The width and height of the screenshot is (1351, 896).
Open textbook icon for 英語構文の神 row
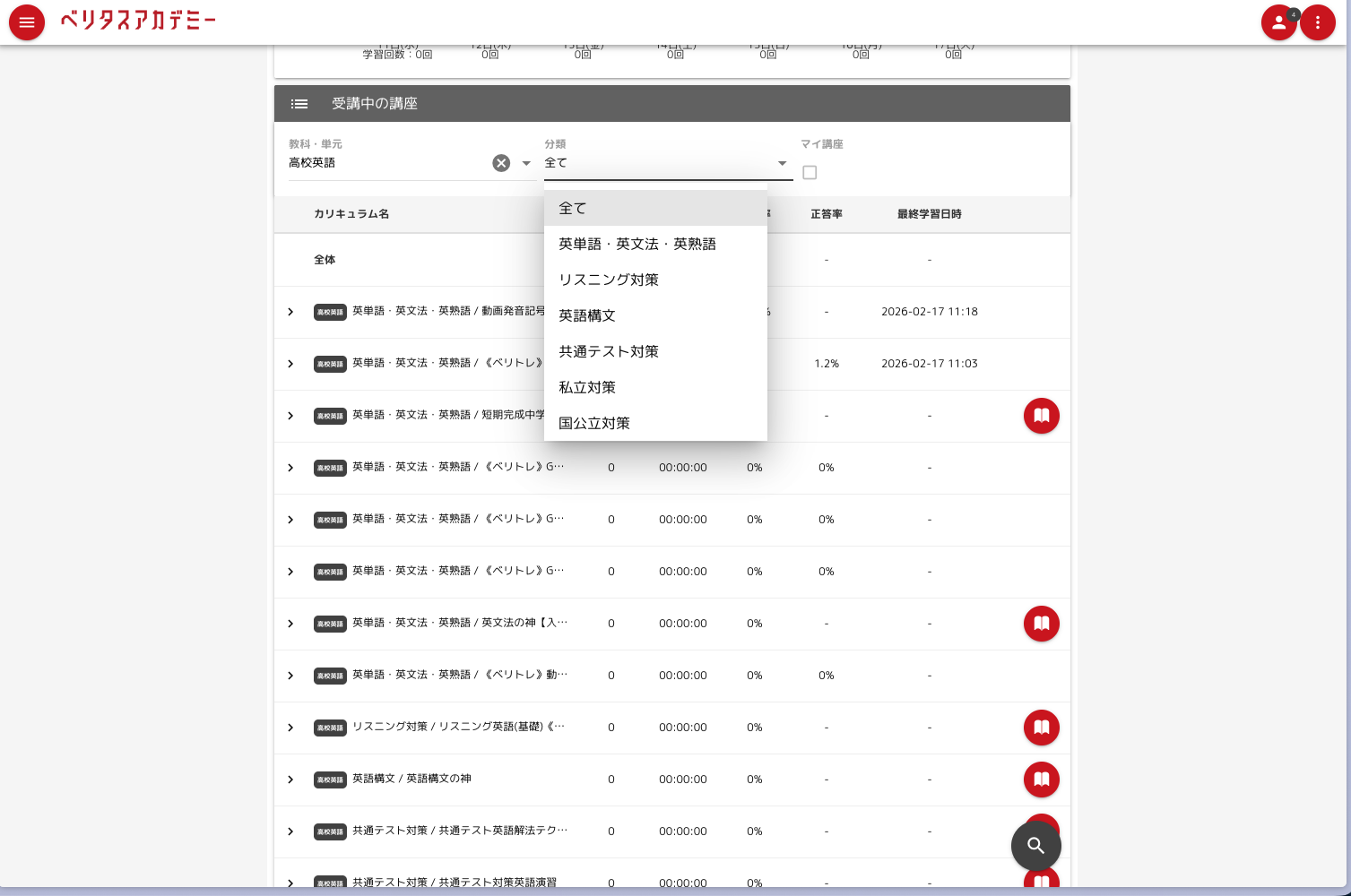(x=1041, y=780)
